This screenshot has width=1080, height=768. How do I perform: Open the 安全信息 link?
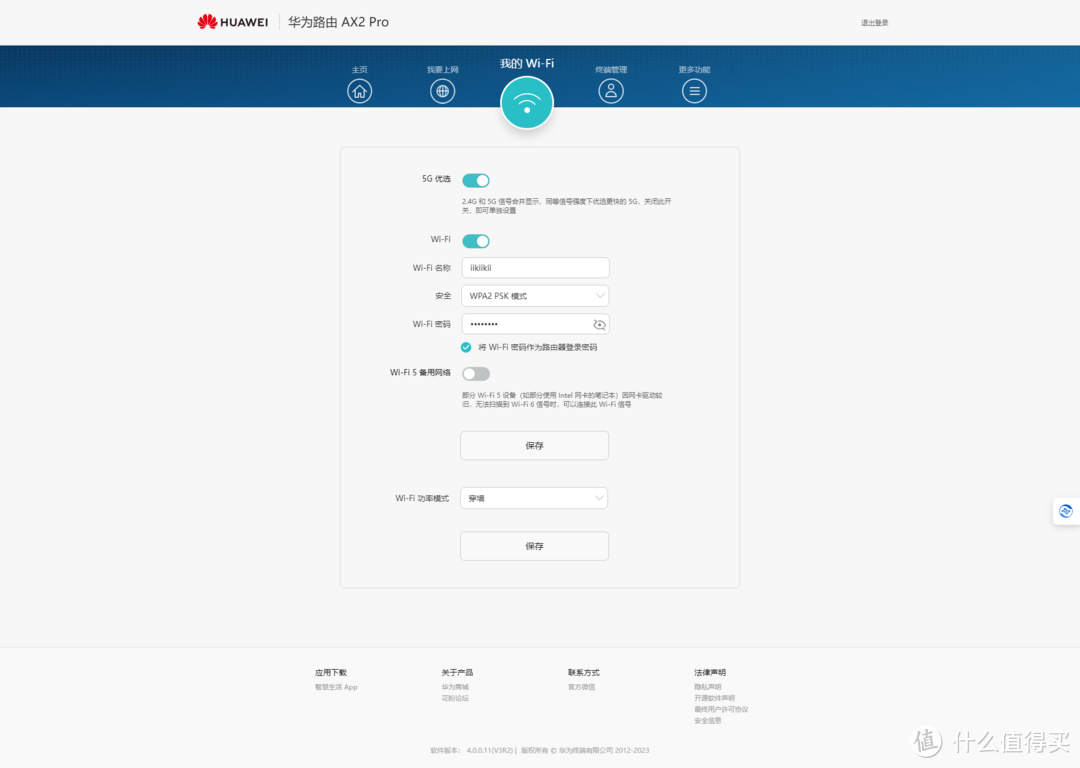click(x=707, y=720)
